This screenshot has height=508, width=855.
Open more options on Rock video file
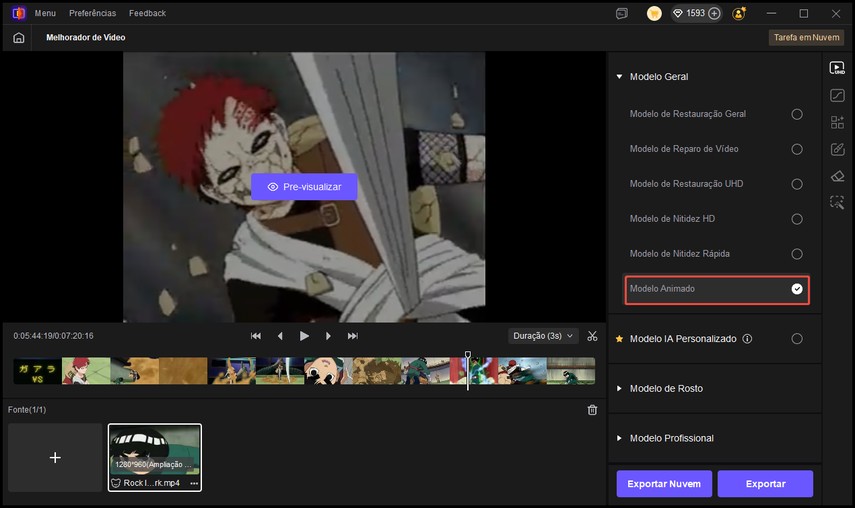coord(194,483)
